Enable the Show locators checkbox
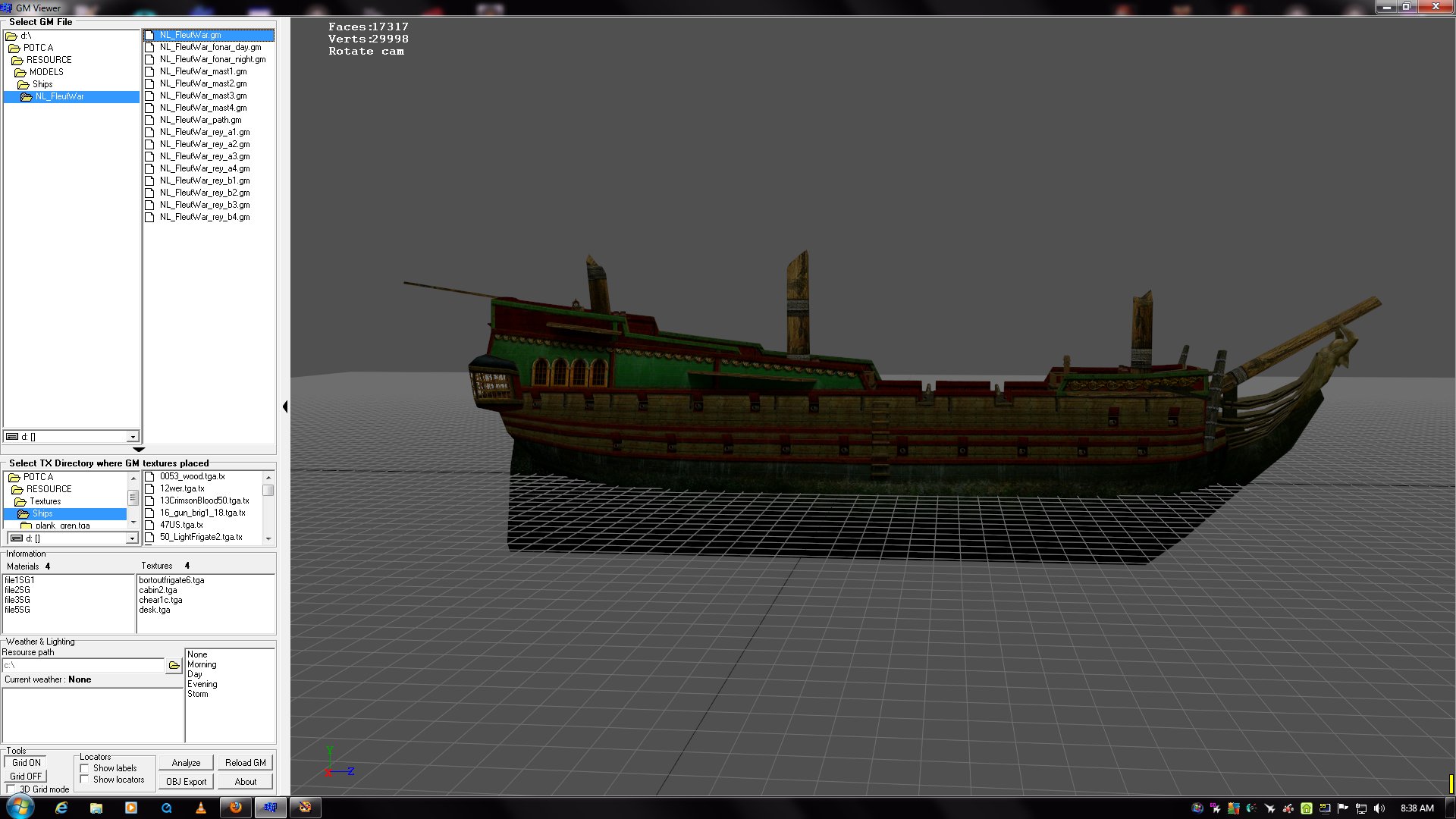This screenshot has width=1456, height=819. 85,780
